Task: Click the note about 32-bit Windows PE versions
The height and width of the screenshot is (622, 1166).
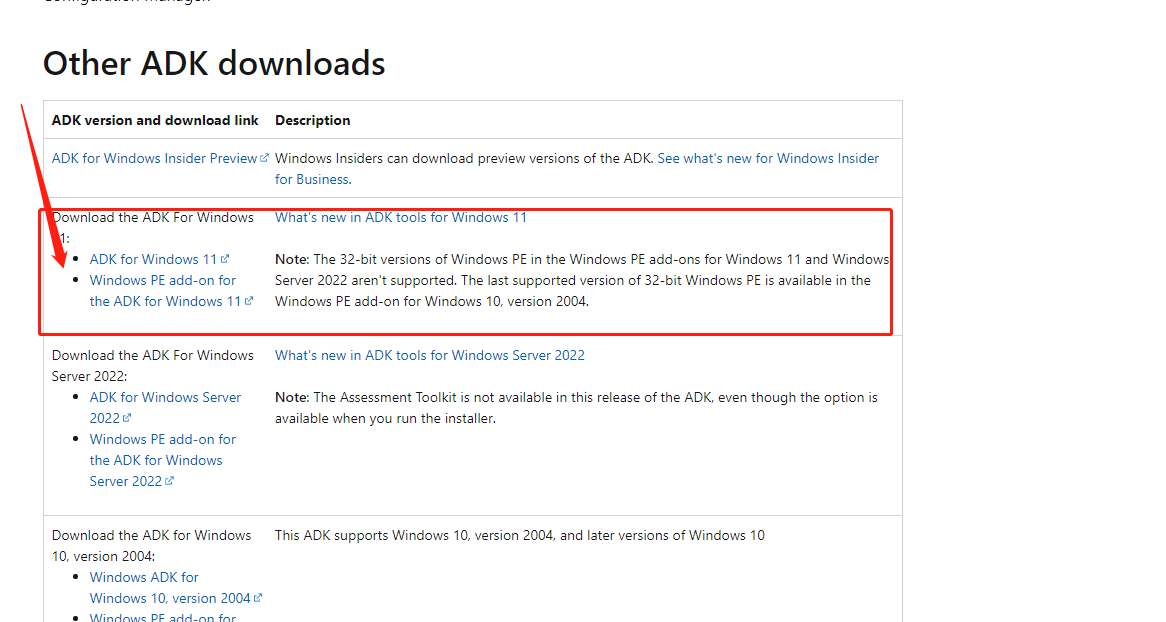Action: point(582,280)
